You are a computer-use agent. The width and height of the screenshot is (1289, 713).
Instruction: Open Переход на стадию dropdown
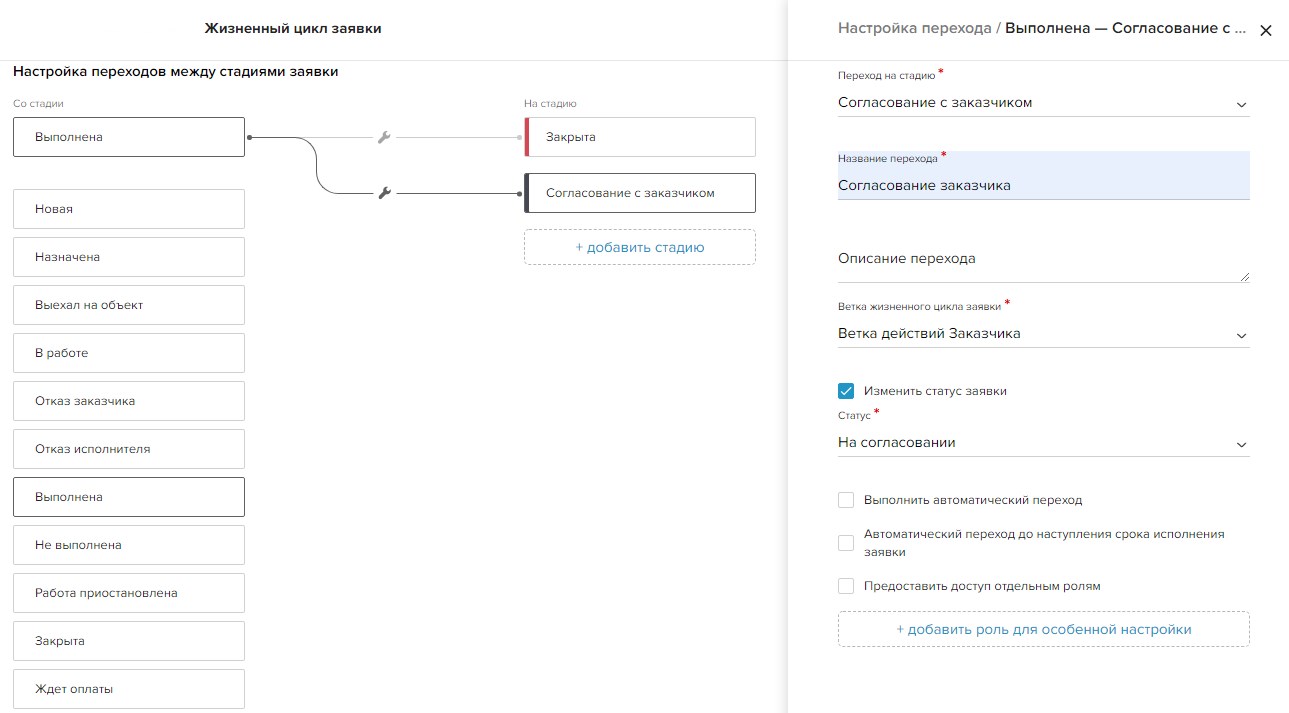(1043, 103)
